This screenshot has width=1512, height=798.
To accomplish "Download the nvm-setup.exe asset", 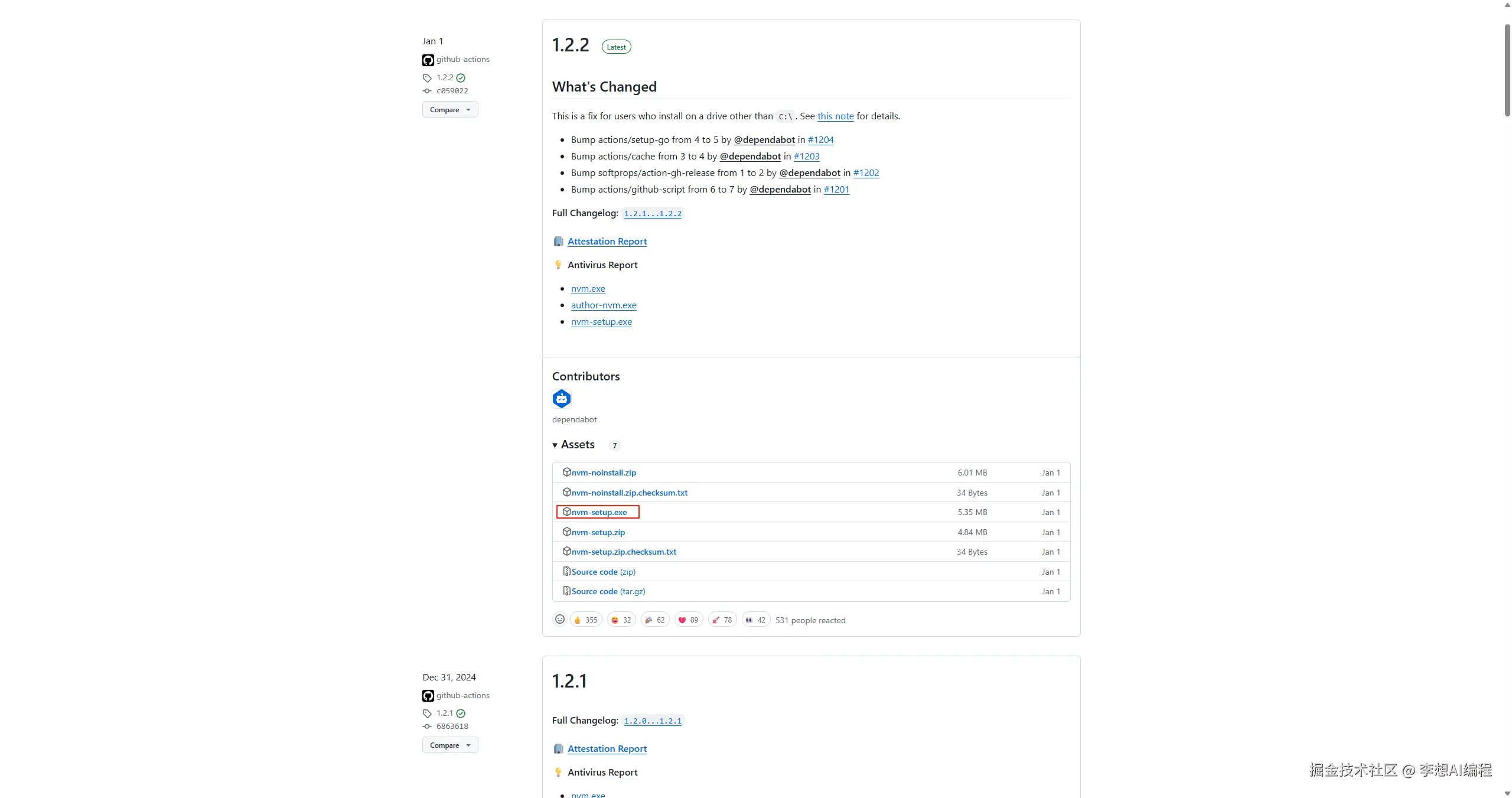I will (x=599, y=512).
